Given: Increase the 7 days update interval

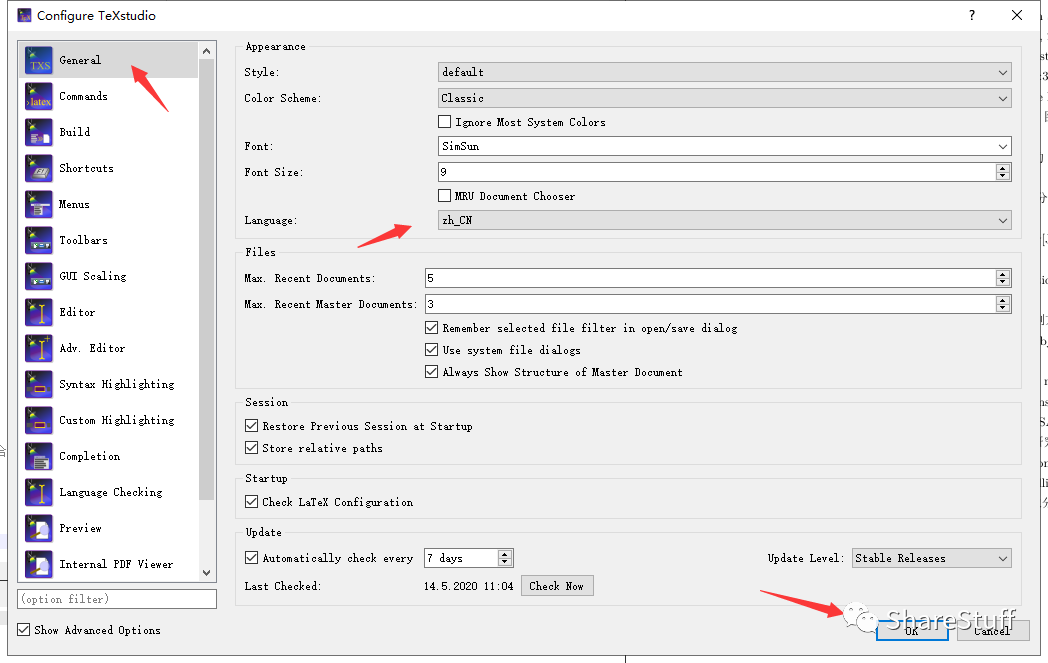Looking at the screenshot, I should point(505,553).
